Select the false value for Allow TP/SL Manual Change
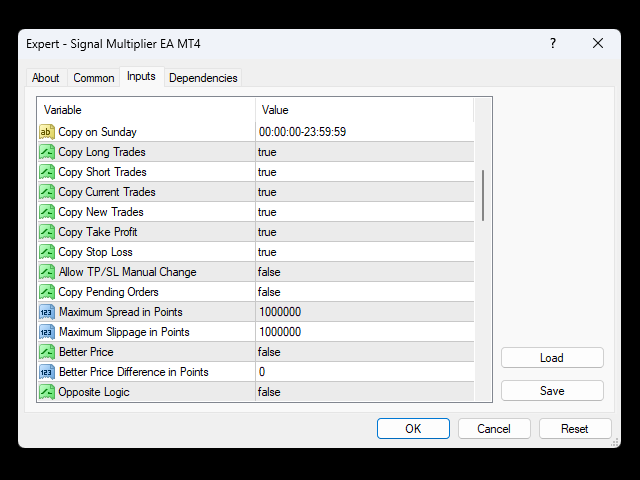This screenshot has width=640, height=480. pyautogui.click(x=269, y=272)
